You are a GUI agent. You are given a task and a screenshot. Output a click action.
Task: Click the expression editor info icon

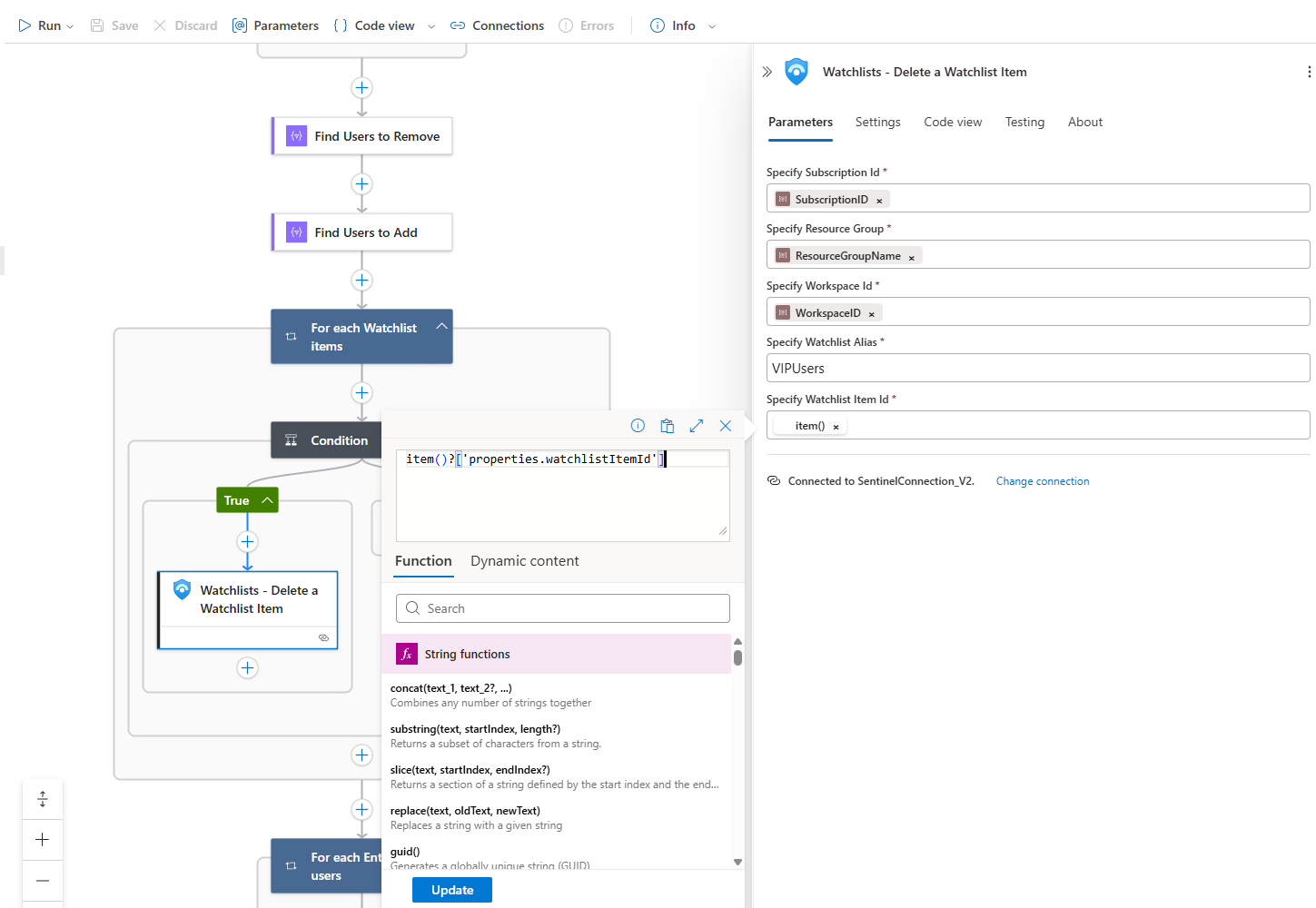(638, 426)
